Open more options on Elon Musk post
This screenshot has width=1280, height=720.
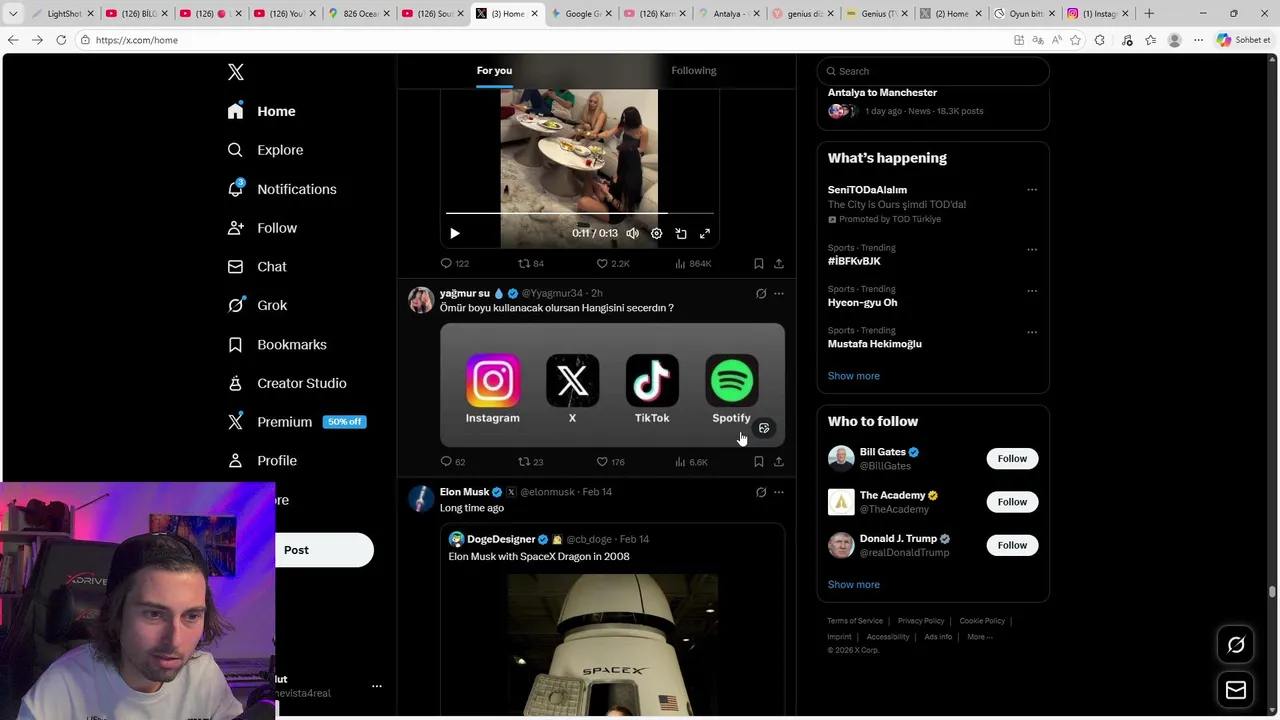[779, 492]
